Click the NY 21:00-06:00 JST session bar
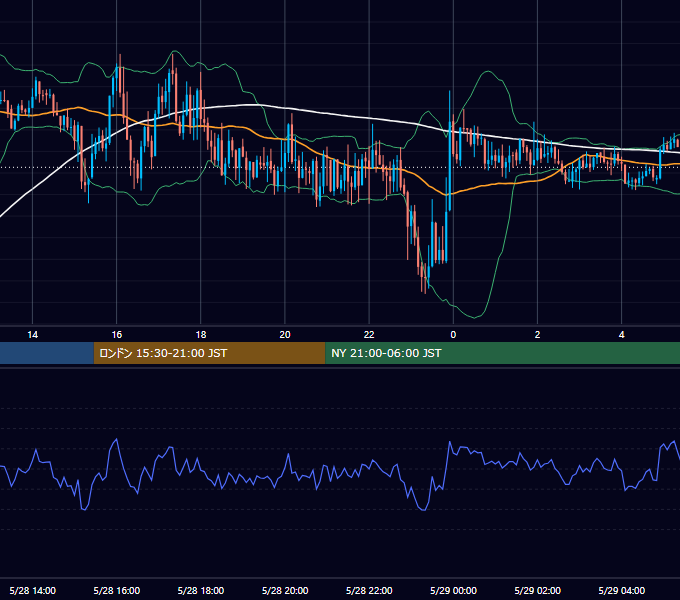Image resolution: width=680 pixels, height=600 pixels. (x=503, y=353)
